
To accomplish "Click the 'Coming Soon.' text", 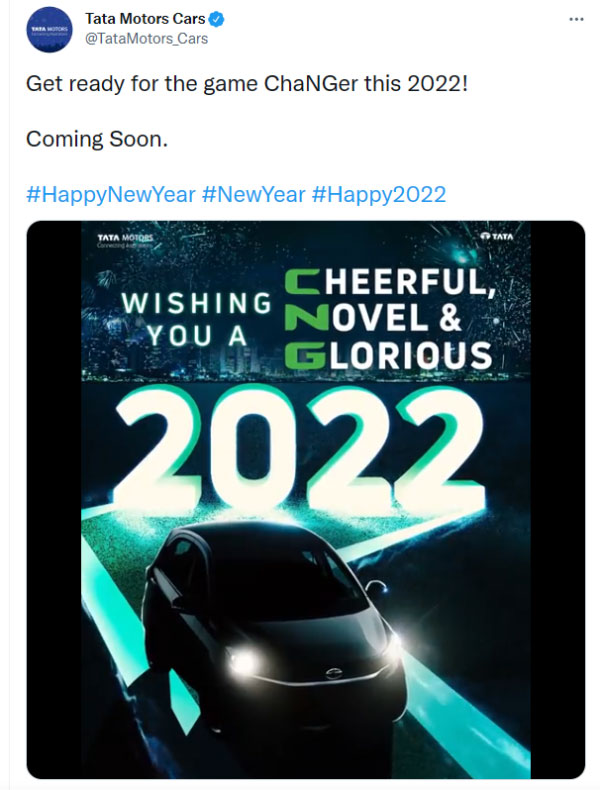I will pyautogui.click(x=97, y=139).
